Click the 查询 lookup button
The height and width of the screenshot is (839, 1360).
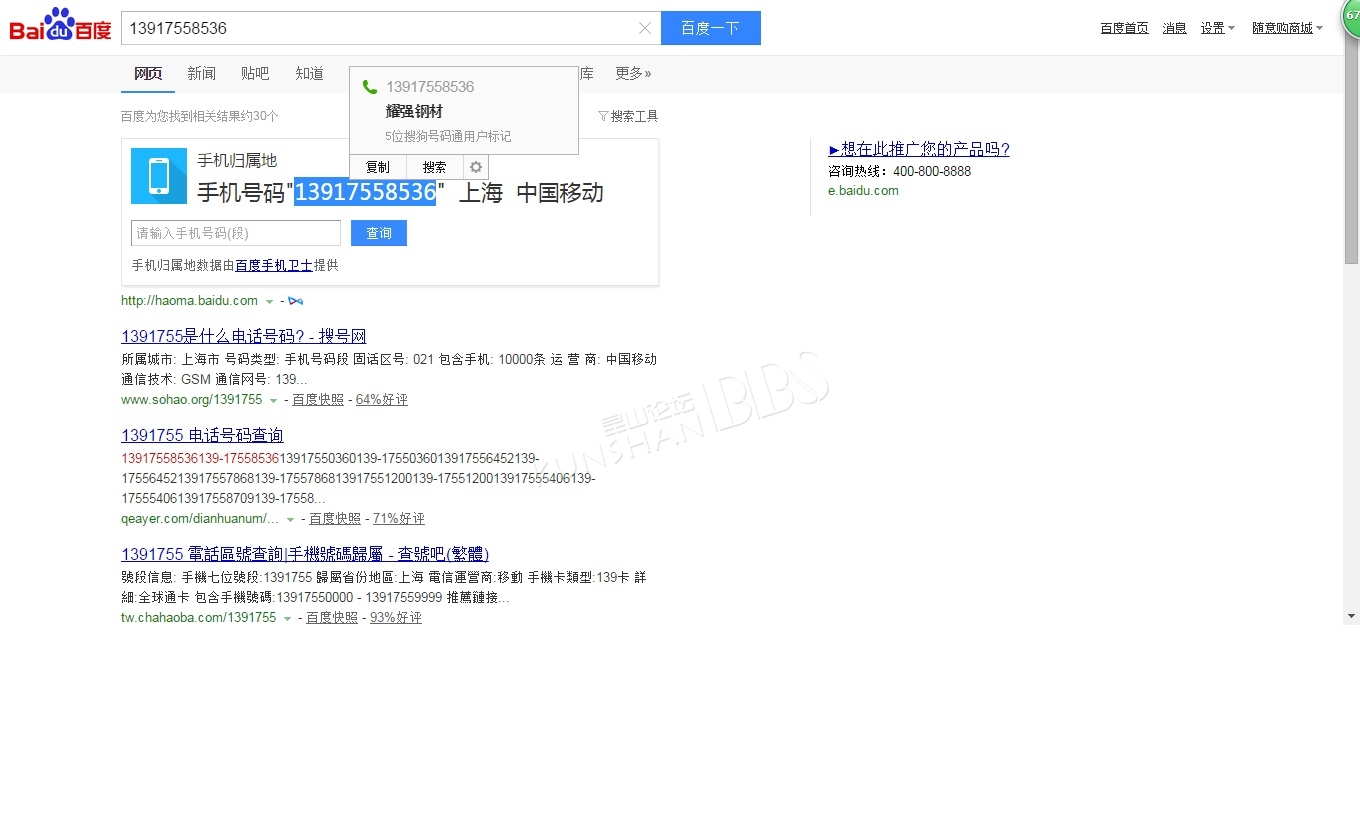coord(379,233)
